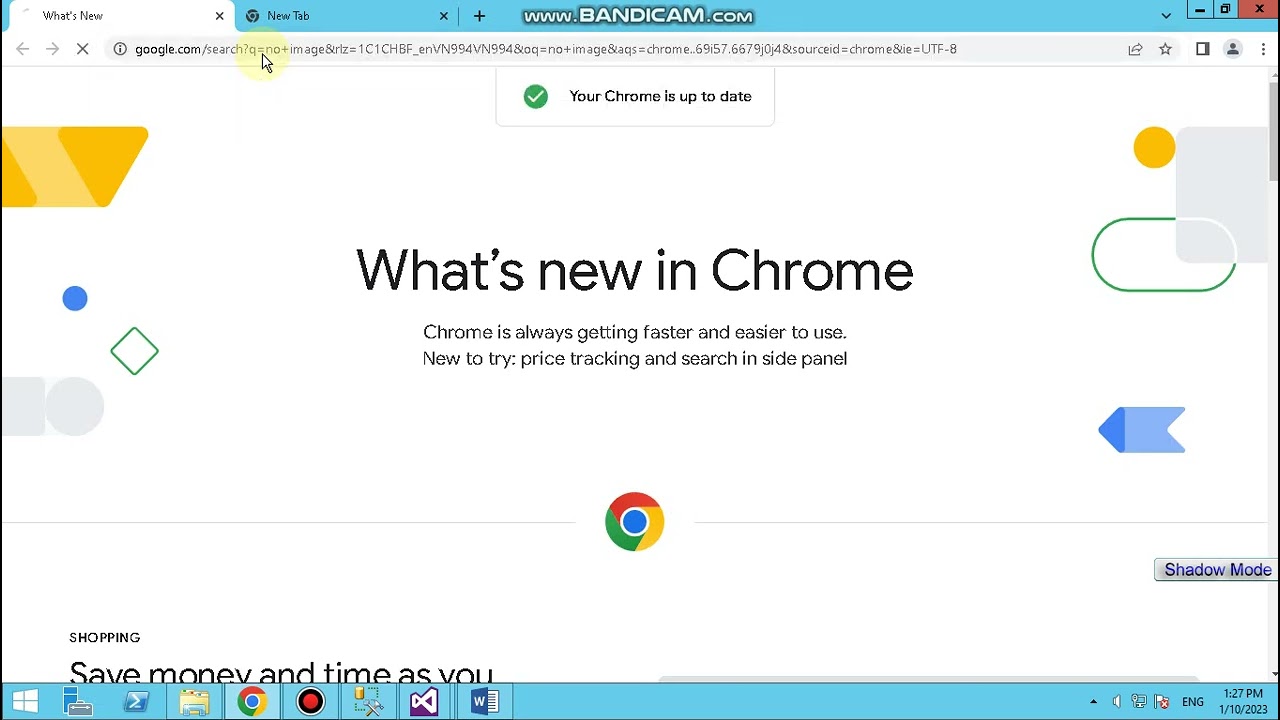The width and height of the screenshot is (1280, 720).
Task: Open File Explorer from the taskbar
Action: tap(194, 702)
